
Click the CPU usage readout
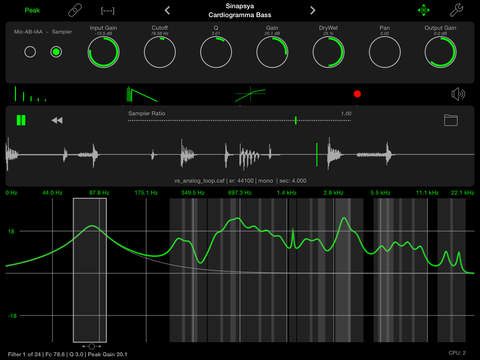click(457, 353)
